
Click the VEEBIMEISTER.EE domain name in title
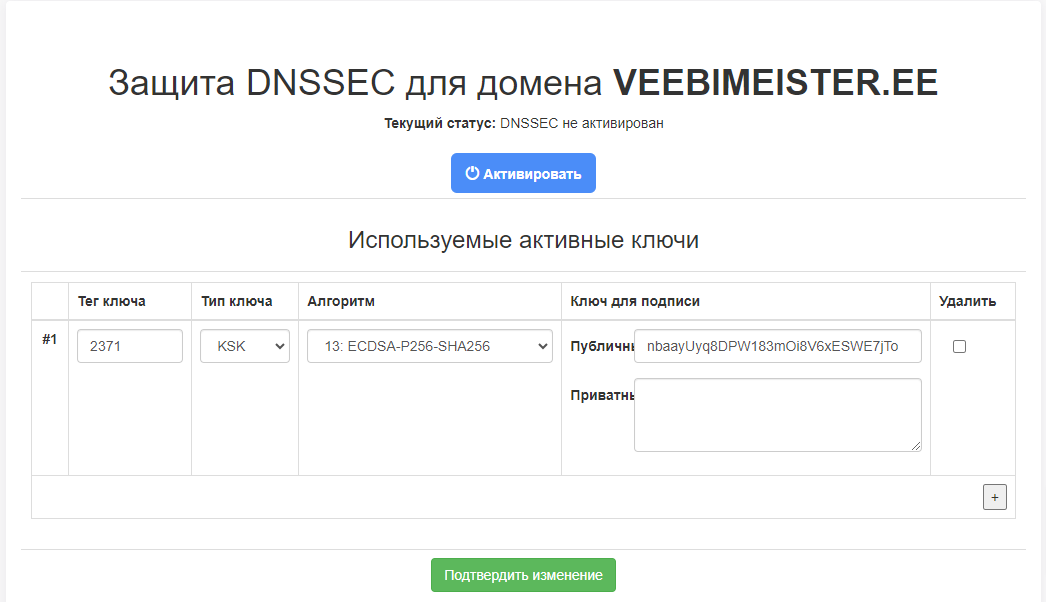(x=775, y=83)
